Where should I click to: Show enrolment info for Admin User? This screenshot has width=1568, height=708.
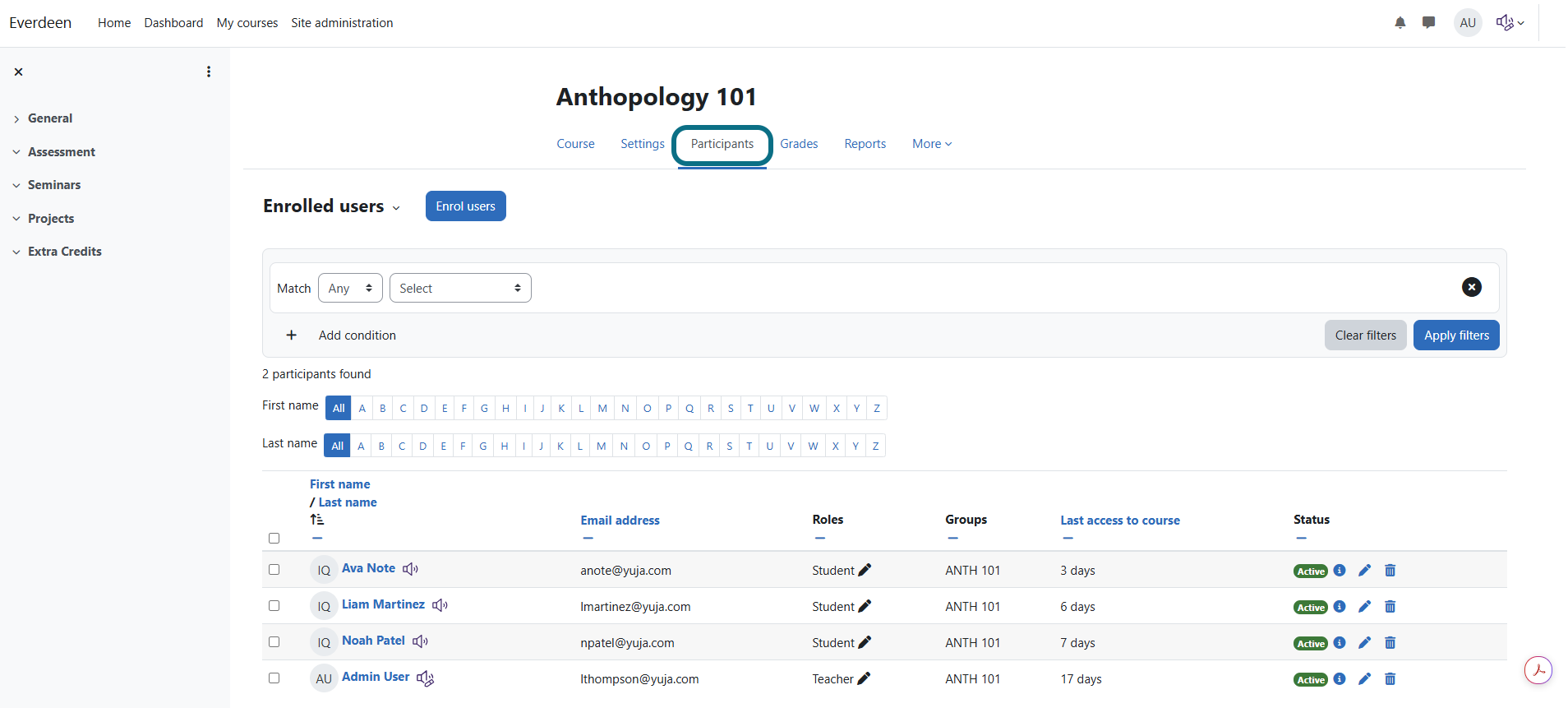tap(1340, 679)
